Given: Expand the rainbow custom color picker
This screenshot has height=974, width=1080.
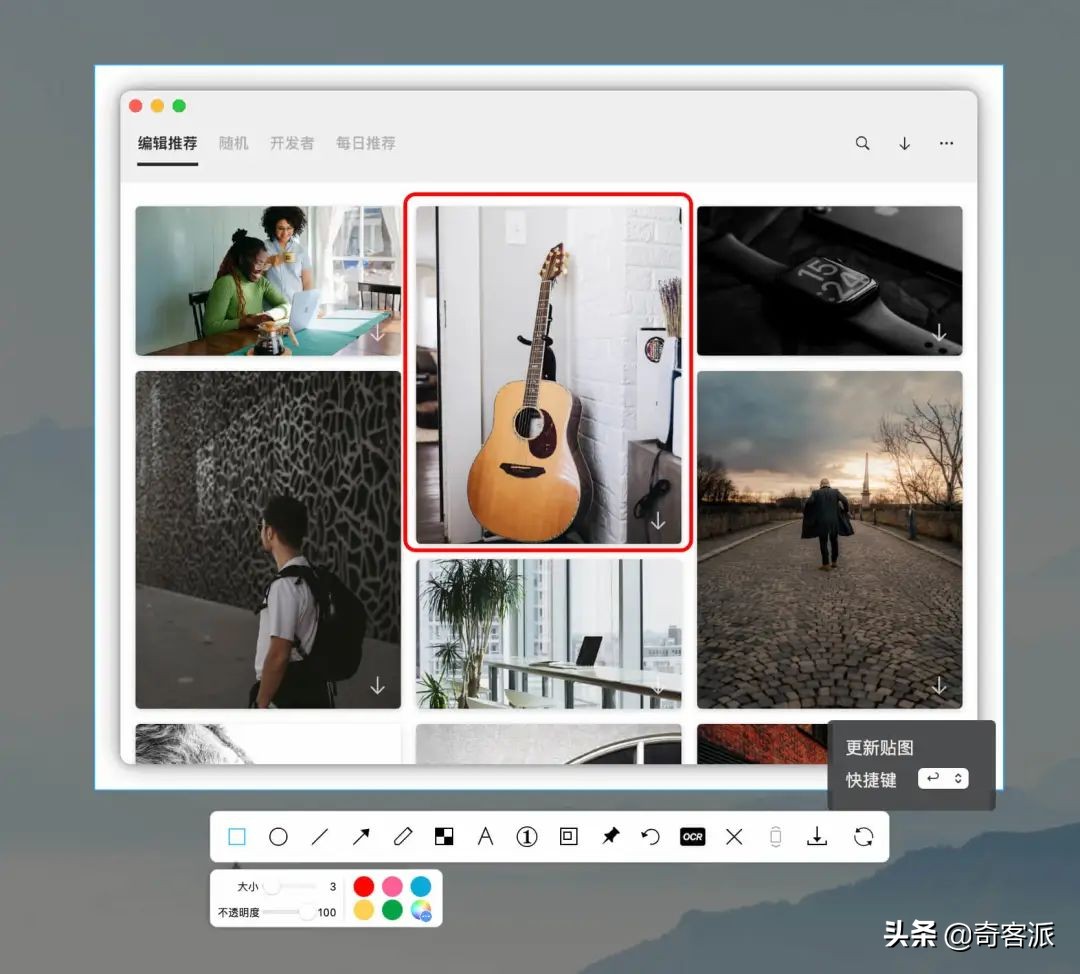Looking at the screenshot, I should coord(423,911).
